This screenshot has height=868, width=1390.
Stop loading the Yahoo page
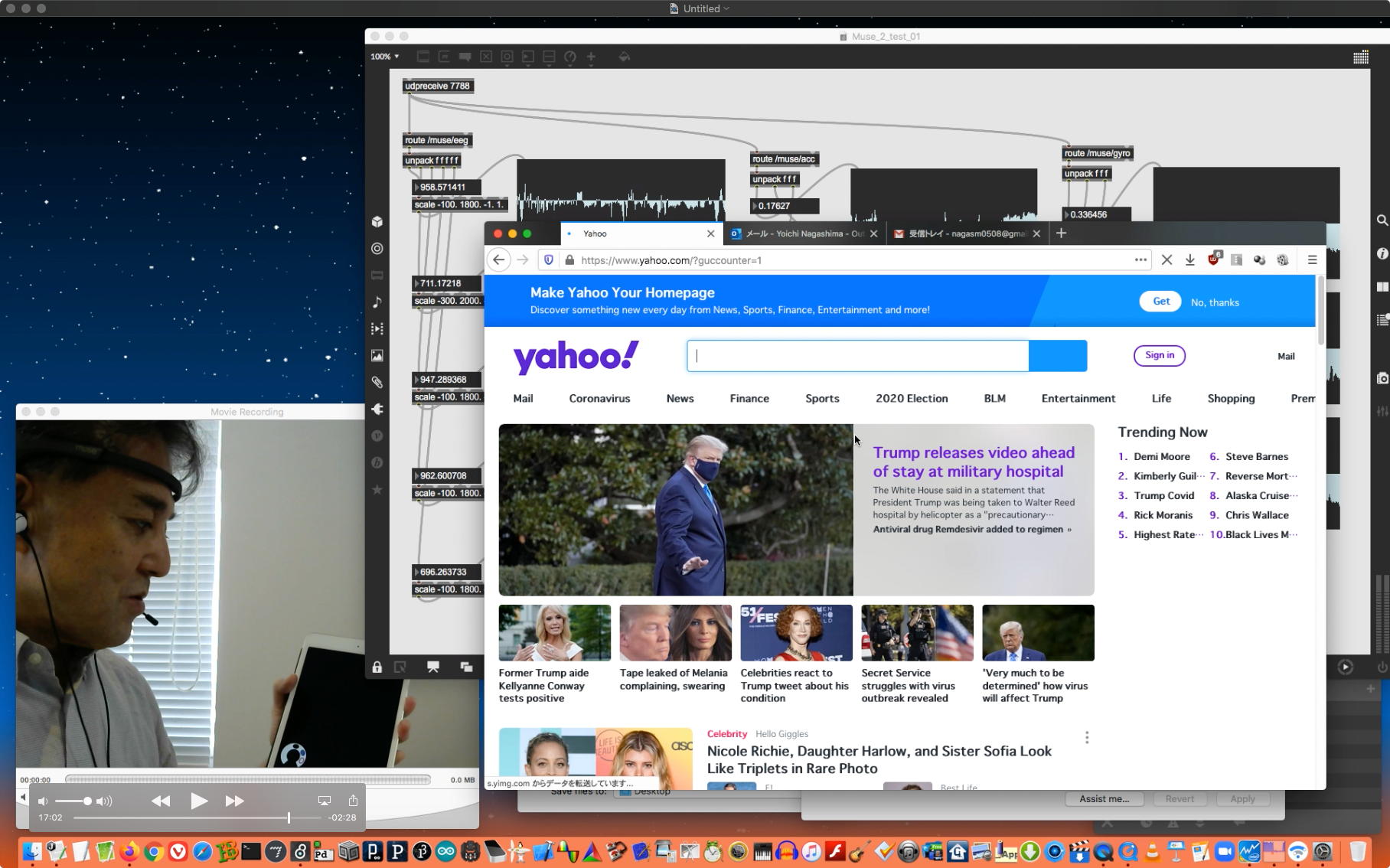point(1166,260)
